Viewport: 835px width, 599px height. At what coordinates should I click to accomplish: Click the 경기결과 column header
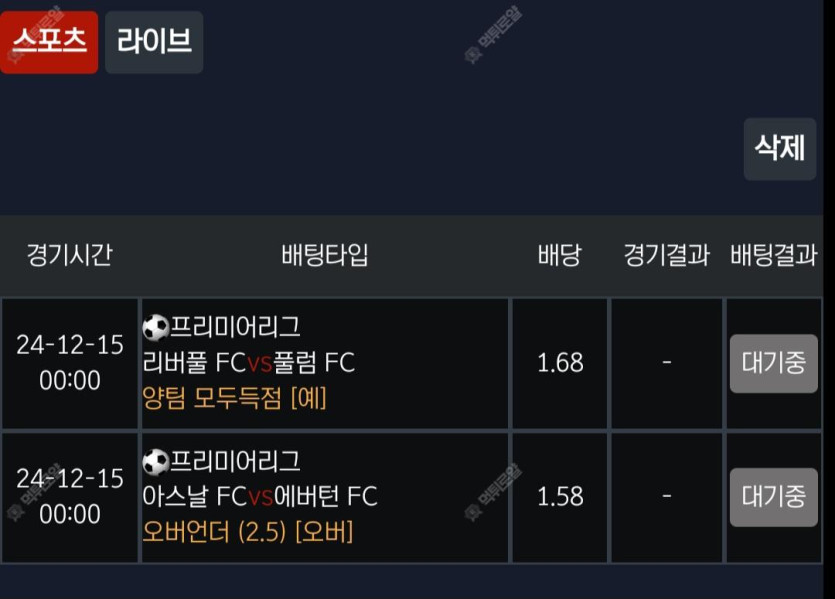coord(666,255)
